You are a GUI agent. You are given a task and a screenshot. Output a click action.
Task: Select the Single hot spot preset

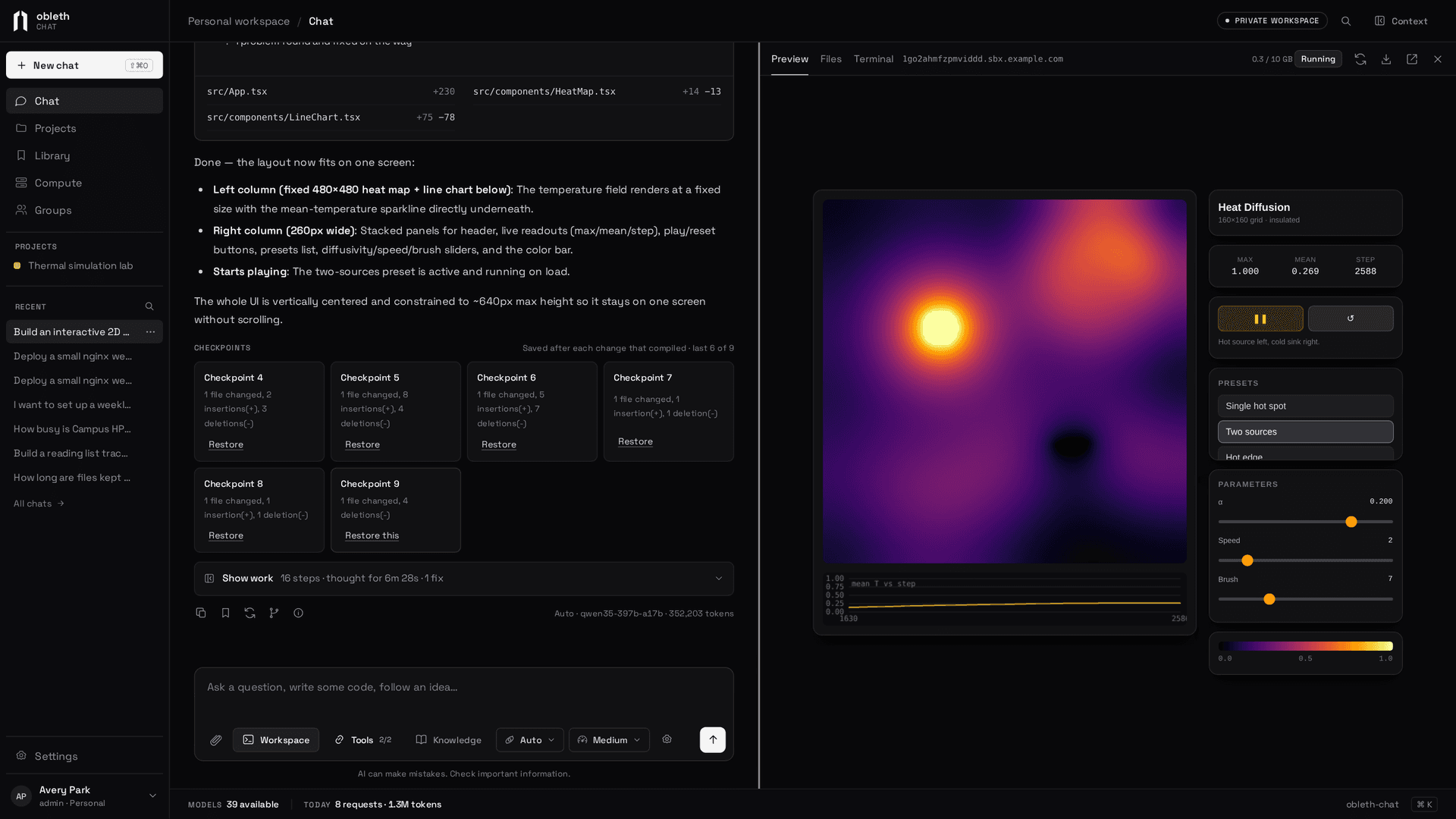click(x=1305, y=406)
